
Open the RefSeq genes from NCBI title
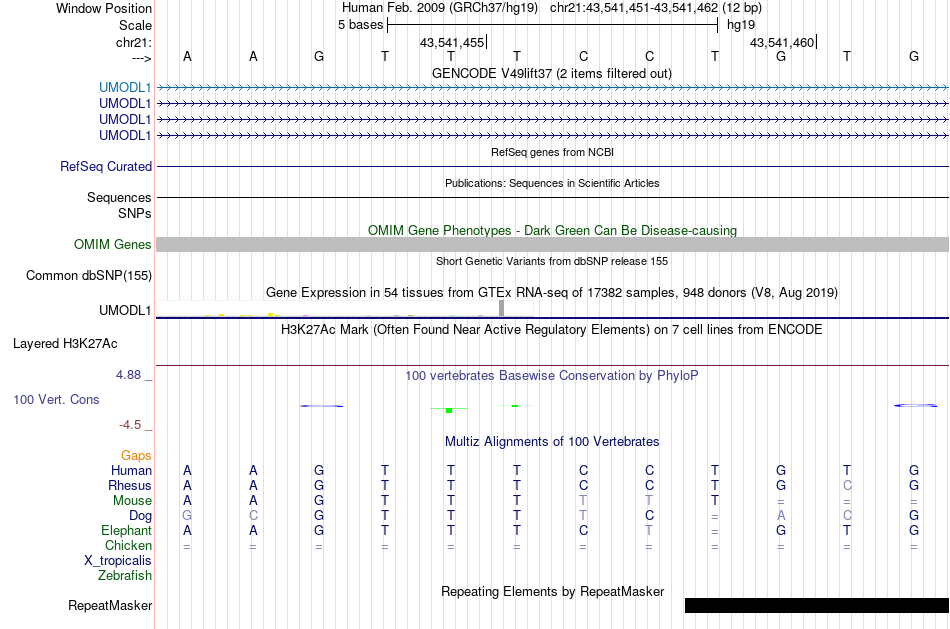tap(552, 152)
